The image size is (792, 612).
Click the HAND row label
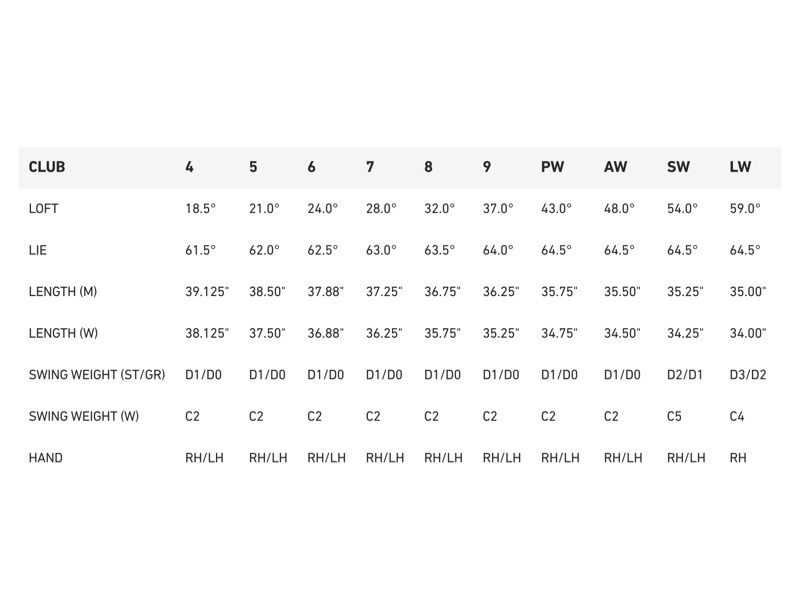coord(46,458)
